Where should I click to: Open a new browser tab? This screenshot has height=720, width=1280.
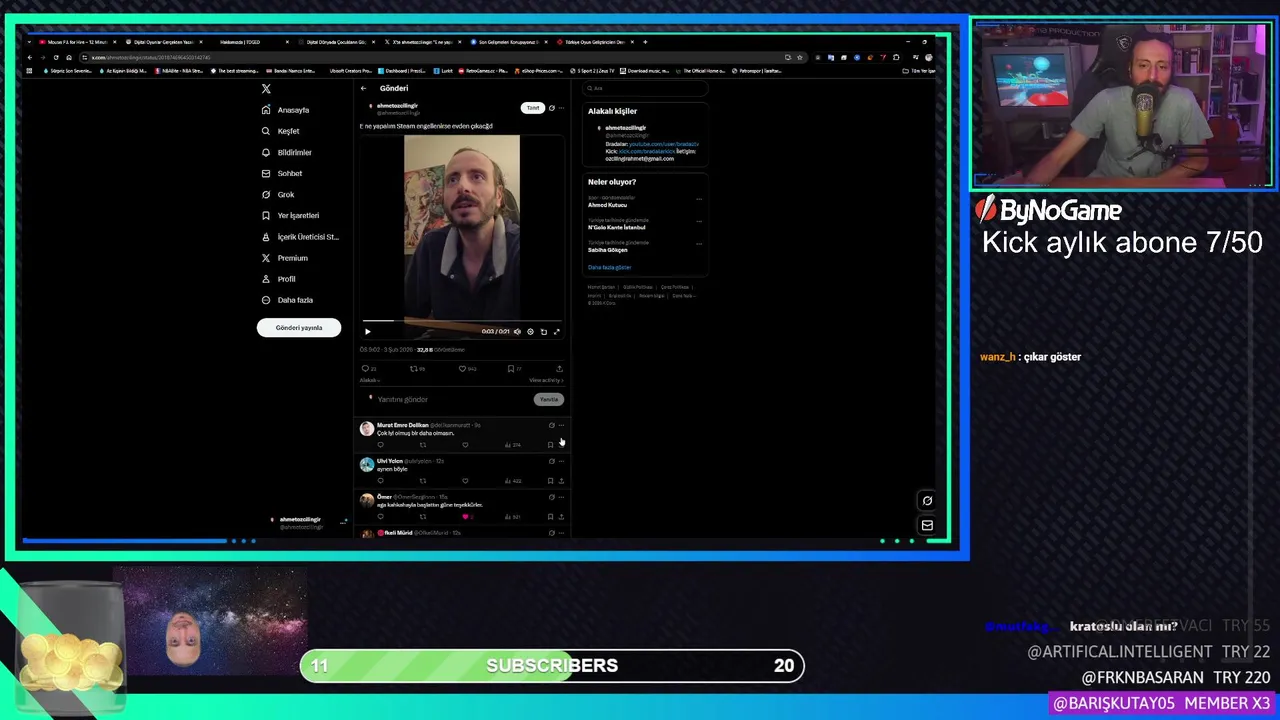click(x=645, y=42)
